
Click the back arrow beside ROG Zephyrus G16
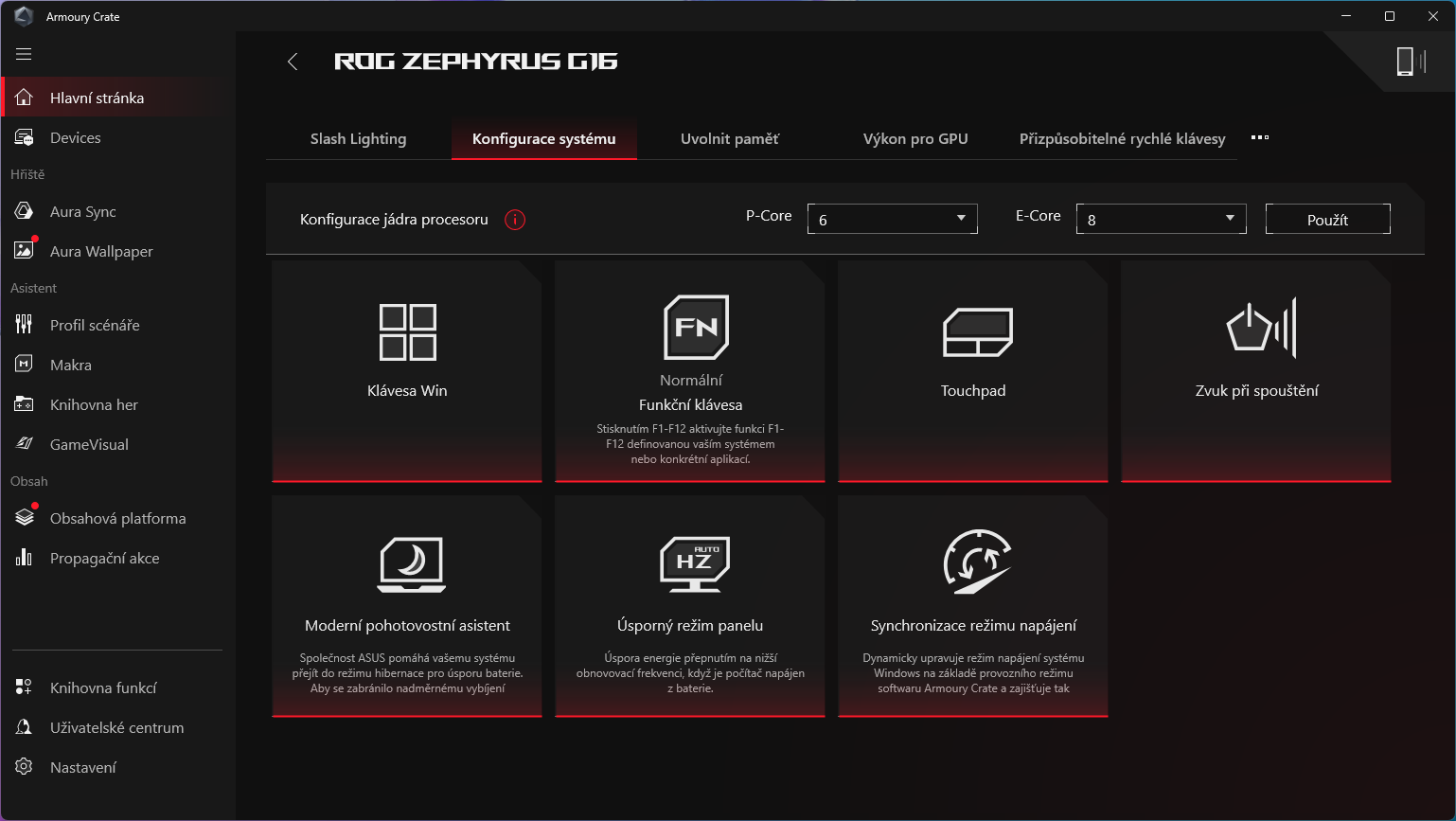[x=293, y=62]
